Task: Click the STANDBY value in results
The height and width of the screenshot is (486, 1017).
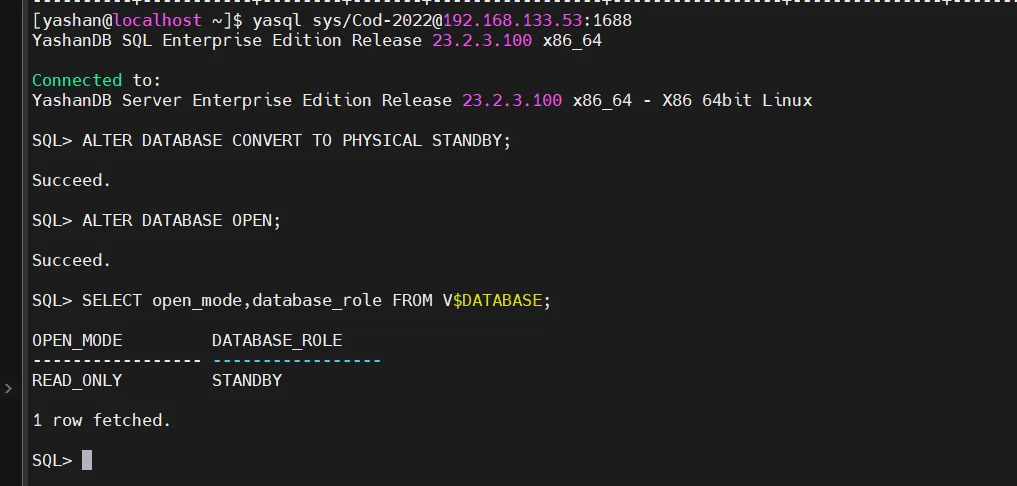Action: (x=247, y=380)
